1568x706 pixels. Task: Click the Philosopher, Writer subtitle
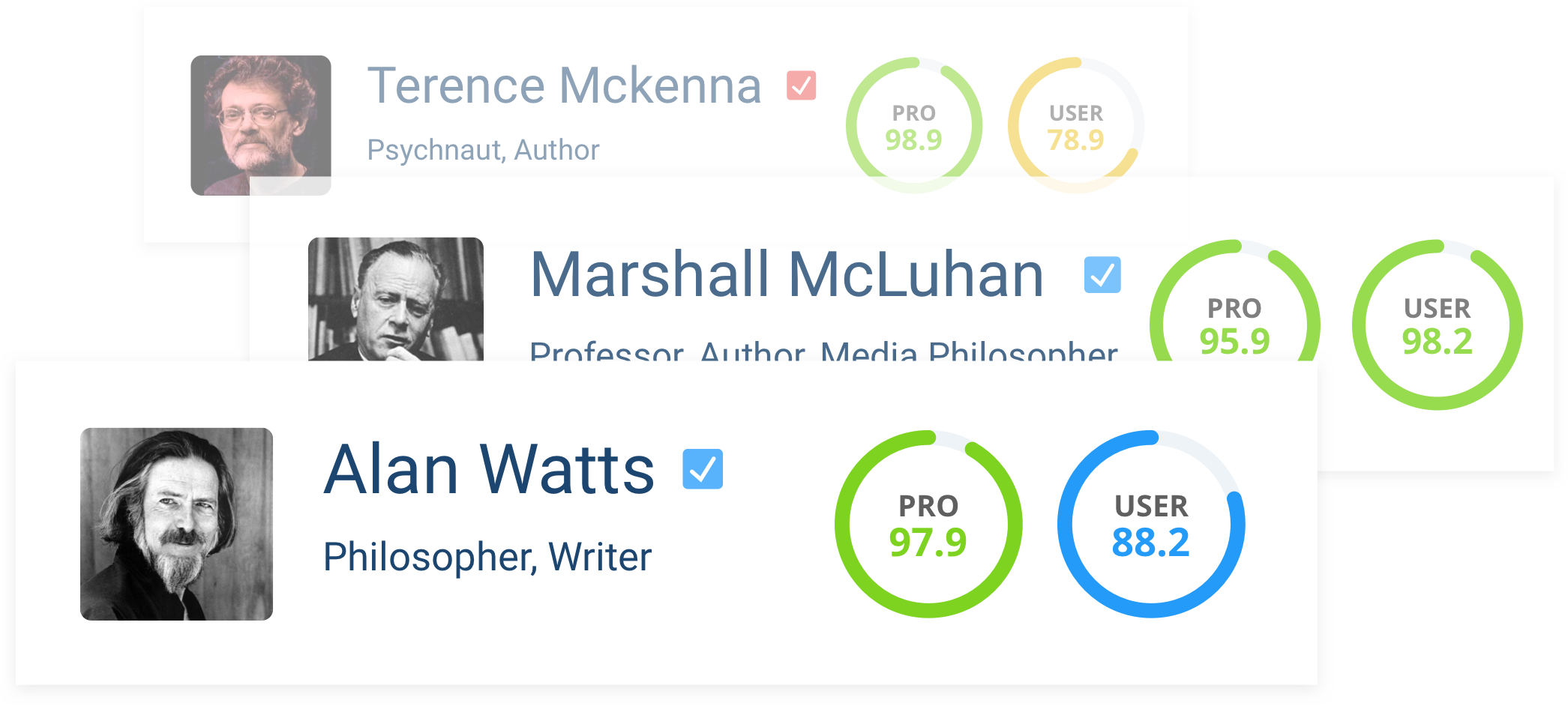click(x=487, y=557)
